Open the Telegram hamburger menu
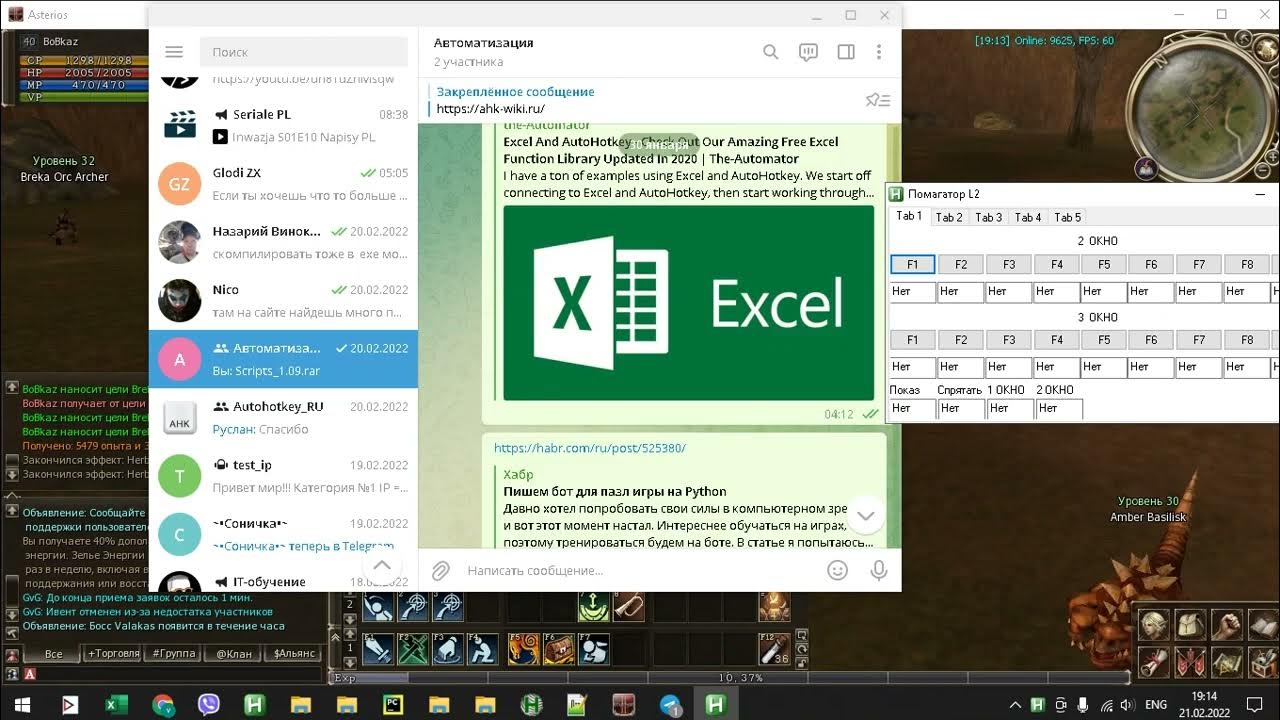 click(174, 52)
